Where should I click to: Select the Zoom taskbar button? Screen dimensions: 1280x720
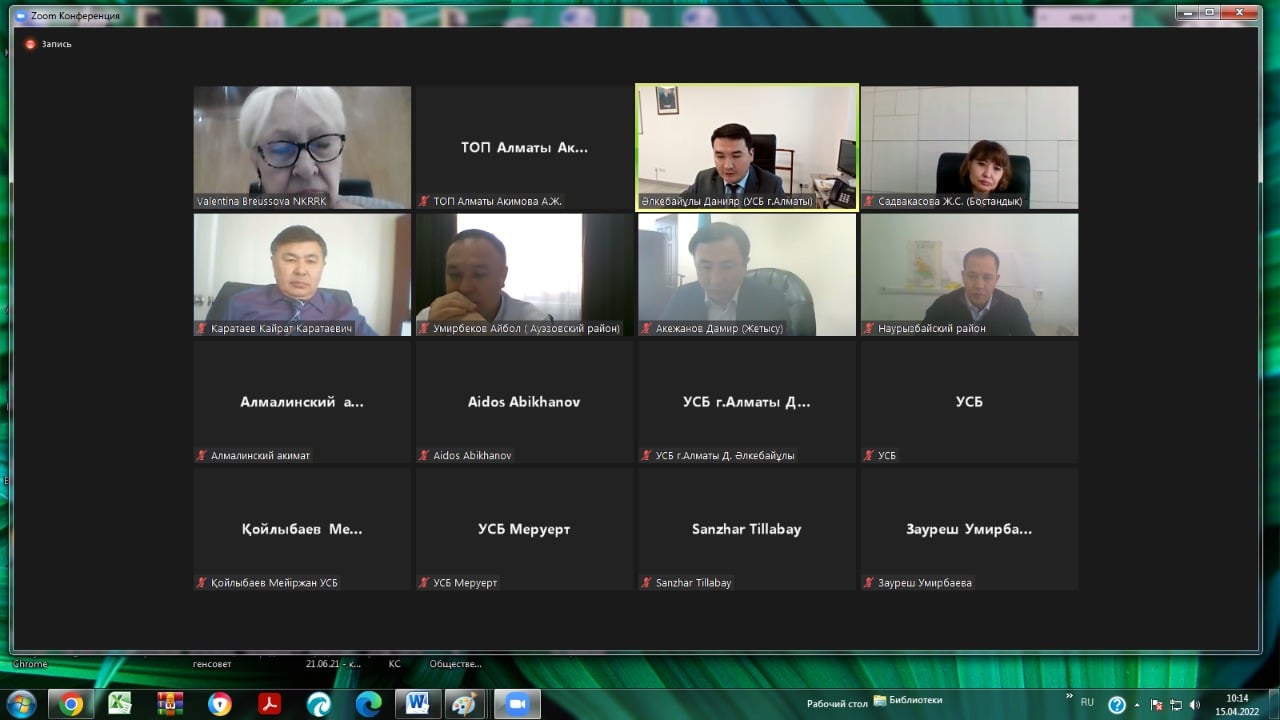(516, 704)
